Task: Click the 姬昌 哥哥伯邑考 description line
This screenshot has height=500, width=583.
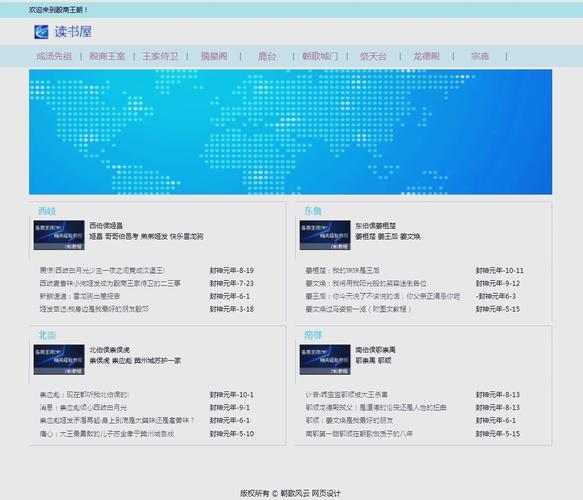Action: (146, 236)
